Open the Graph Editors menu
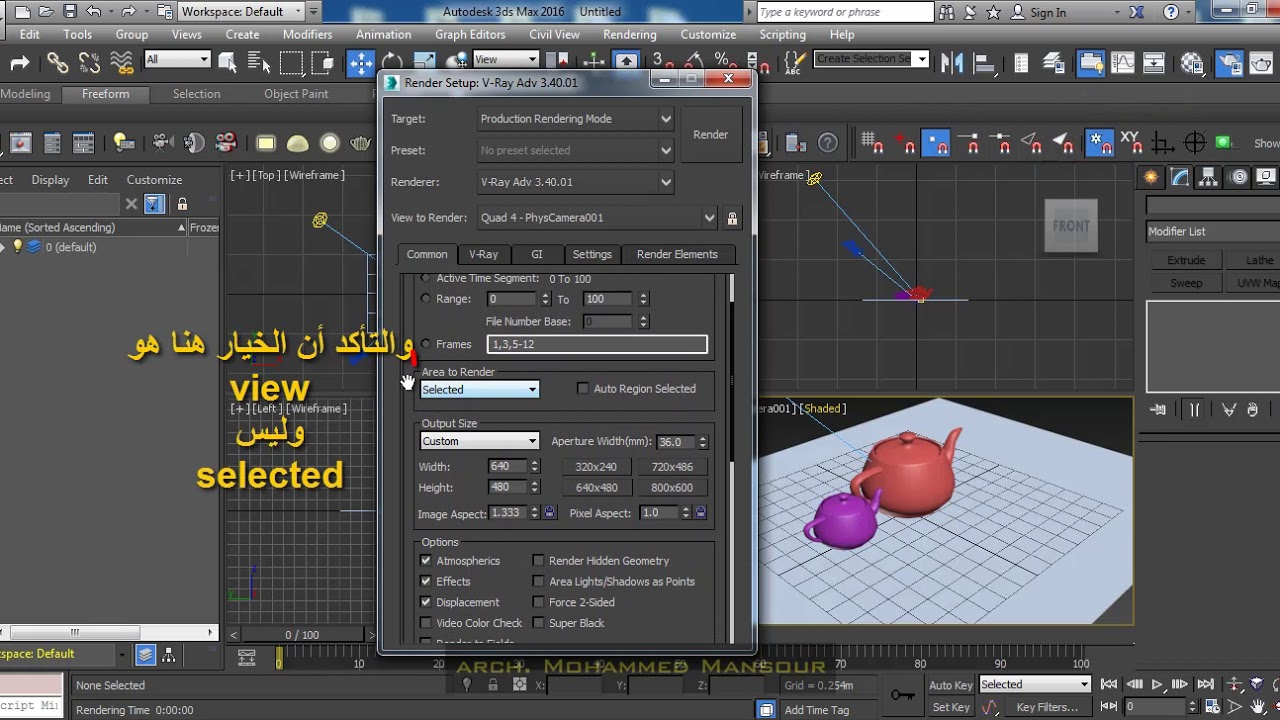This screenshot has width=1280, height=720. coord(470,34)
